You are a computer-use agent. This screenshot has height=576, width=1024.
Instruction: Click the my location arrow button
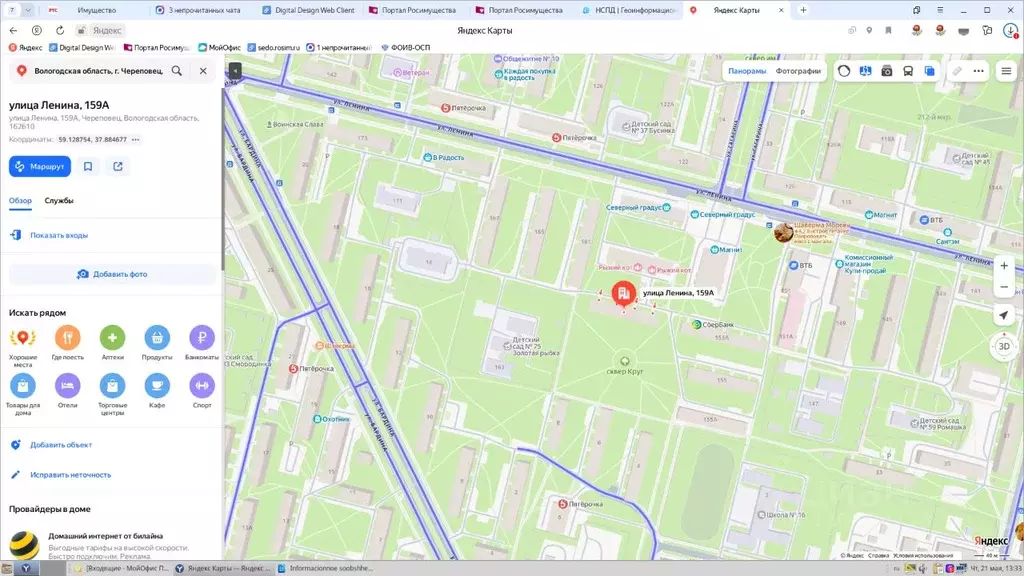tap(1004, 315)
